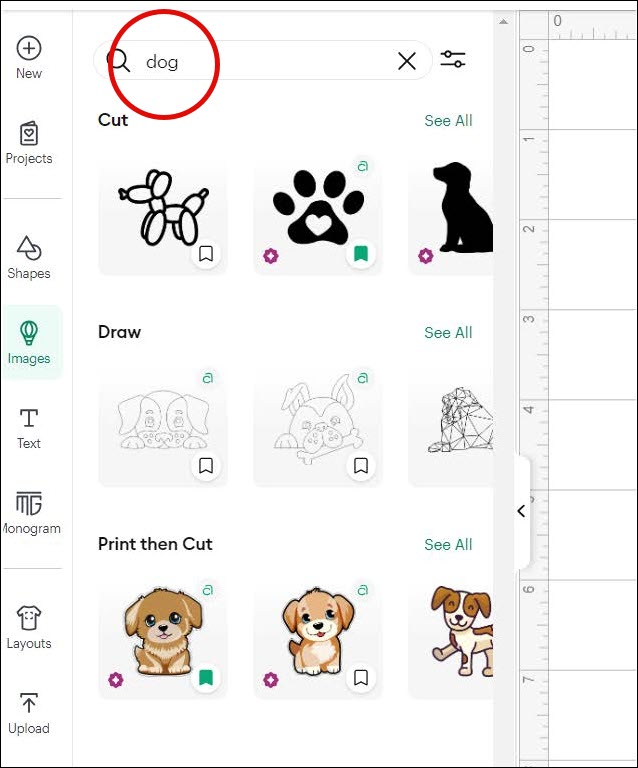The height and width of the screenshot is (768, 638).
Task: Remove bookmark from paw print image
Action: (361, 254)
